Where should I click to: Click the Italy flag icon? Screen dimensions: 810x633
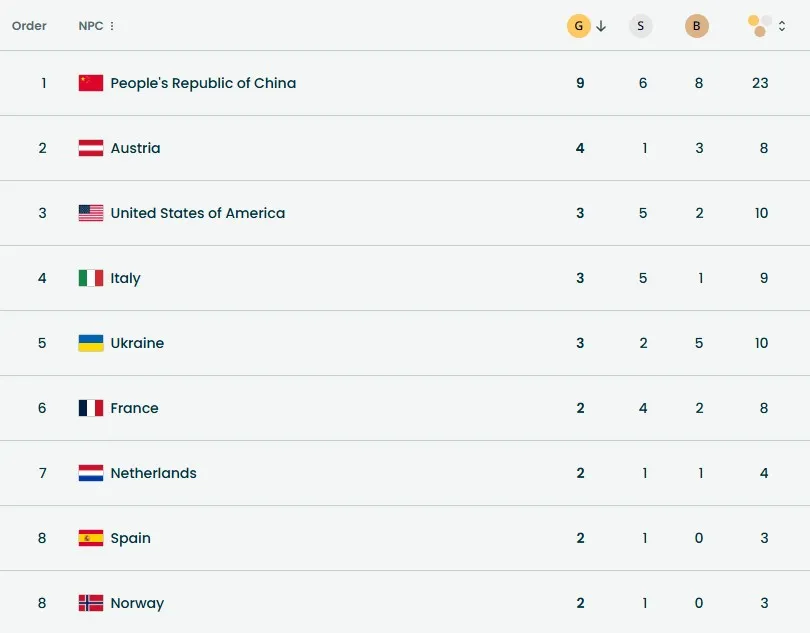(x=91, y=278)
